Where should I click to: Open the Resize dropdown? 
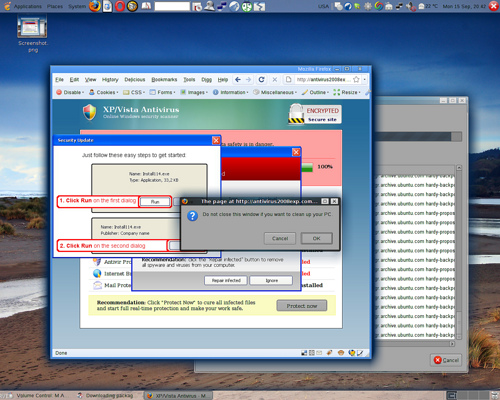pyautogui.click(x=347, y=92)
